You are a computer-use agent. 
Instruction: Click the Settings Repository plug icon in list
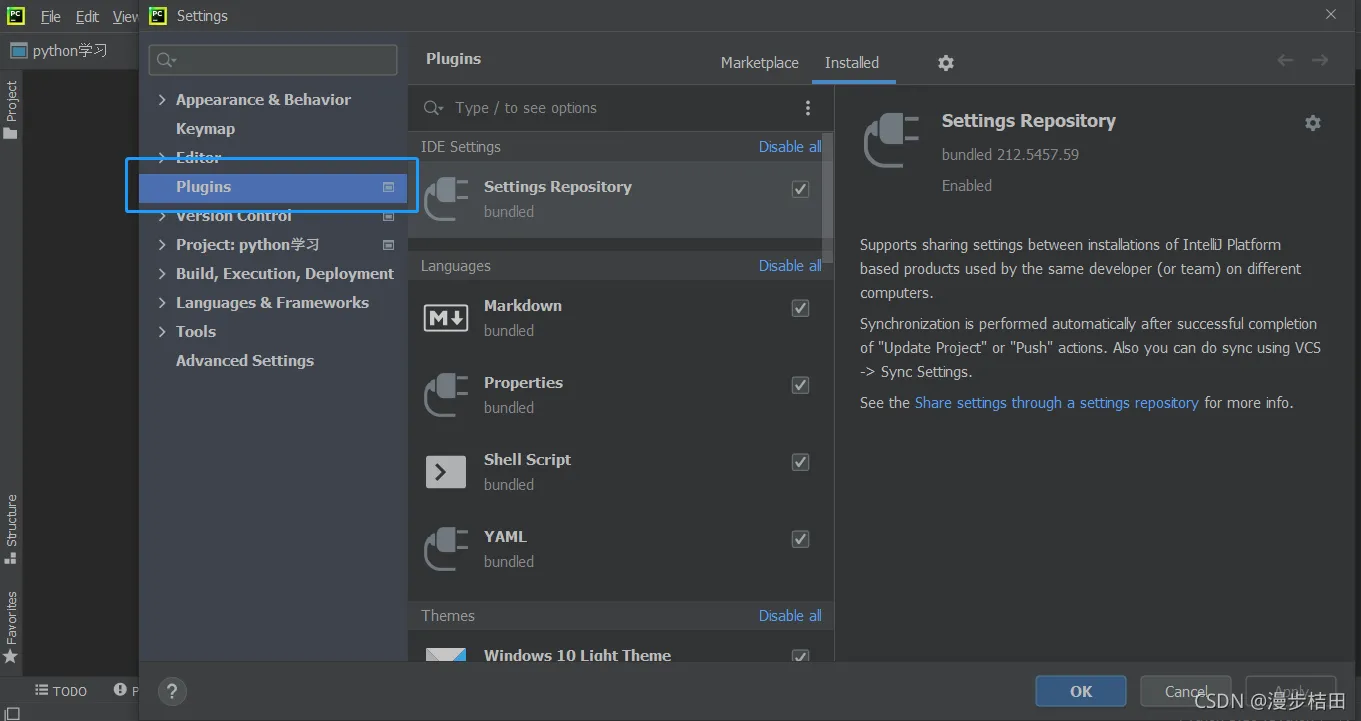tap(446, 198)
